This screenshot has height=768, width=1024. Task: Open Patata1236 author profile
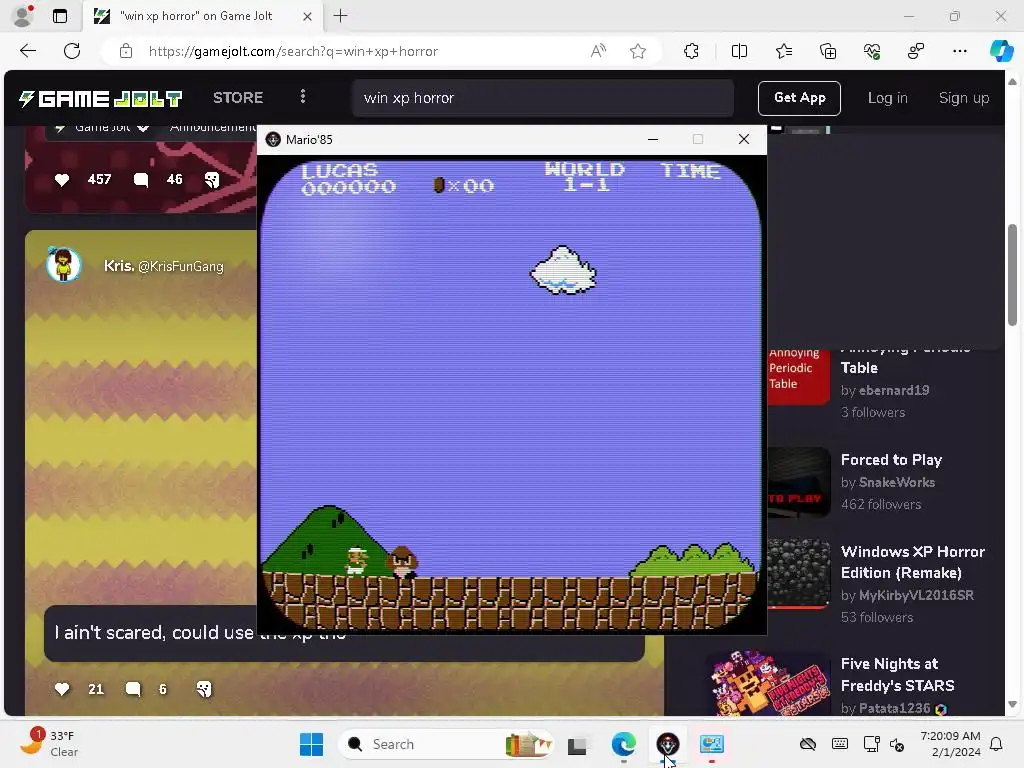[894, 709]
